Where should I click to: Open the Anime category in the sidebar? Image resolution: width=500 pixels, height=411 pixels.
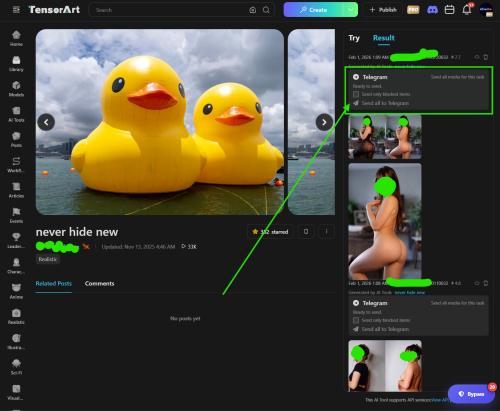pos(16,291)
